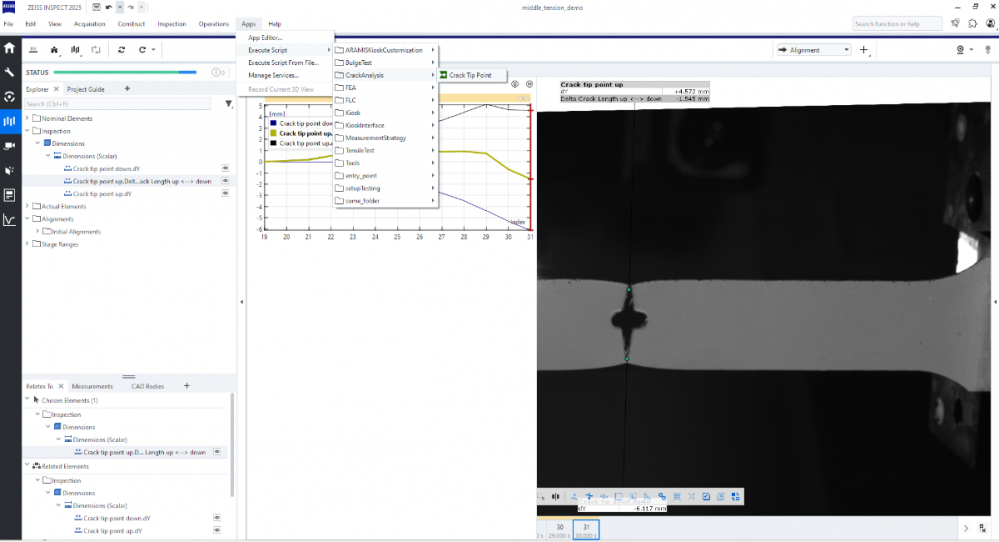
Task: Switch to the Project Guide tab
Action: pos(86,89)
